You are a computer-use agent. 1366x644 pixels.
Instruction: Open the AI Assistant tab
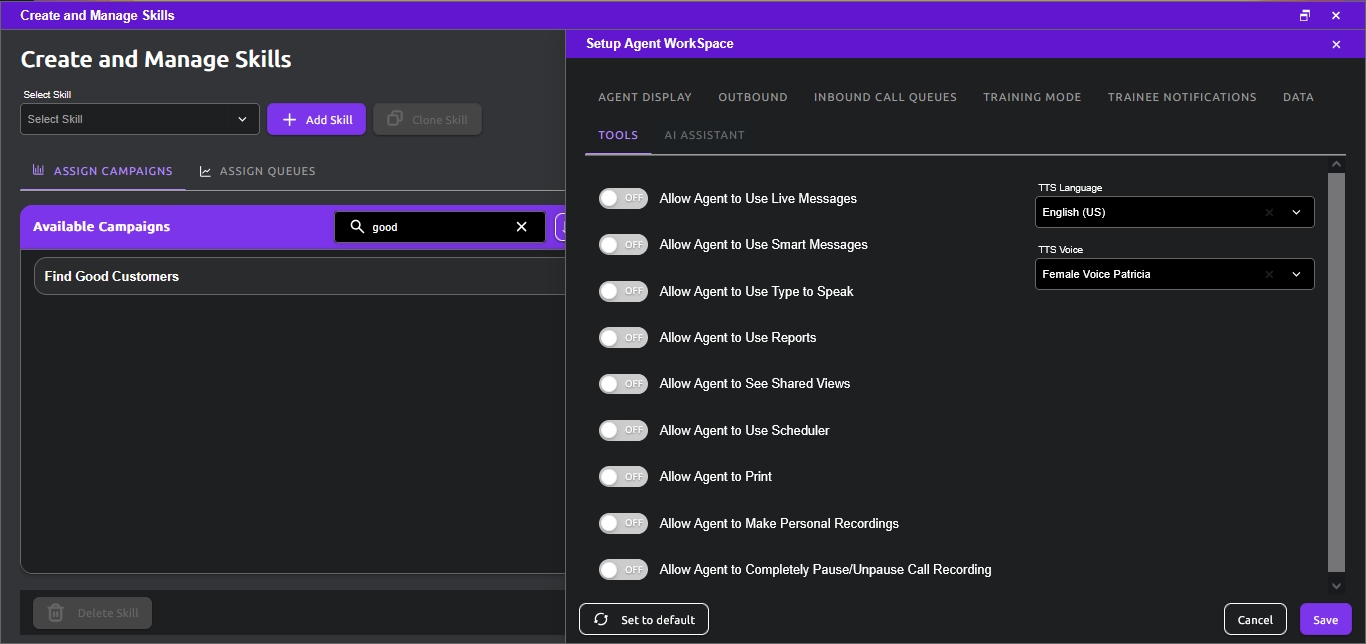[x=704, y=135]
